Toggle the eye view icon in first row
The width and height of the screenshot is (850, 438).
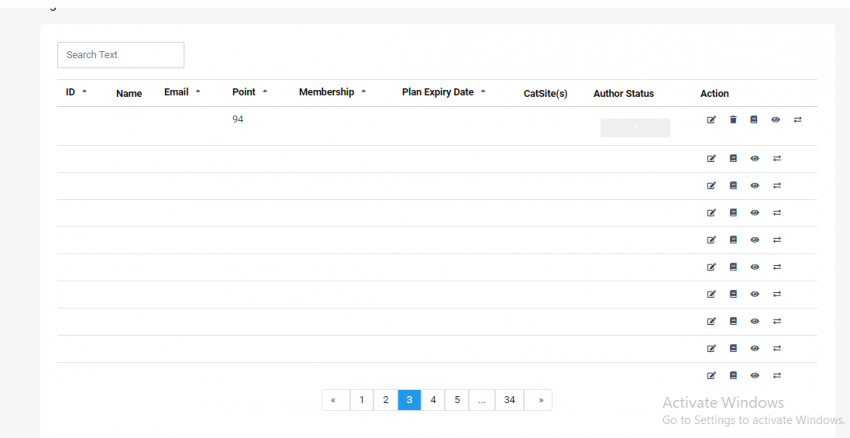click(775, 120)
